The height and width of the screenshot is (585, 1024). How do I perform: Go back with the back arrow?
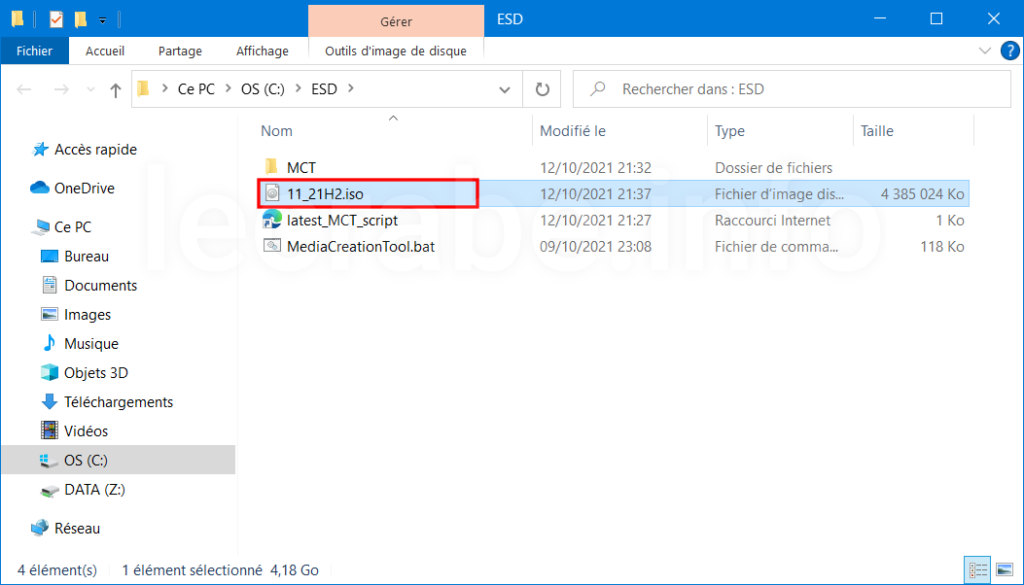24,89
